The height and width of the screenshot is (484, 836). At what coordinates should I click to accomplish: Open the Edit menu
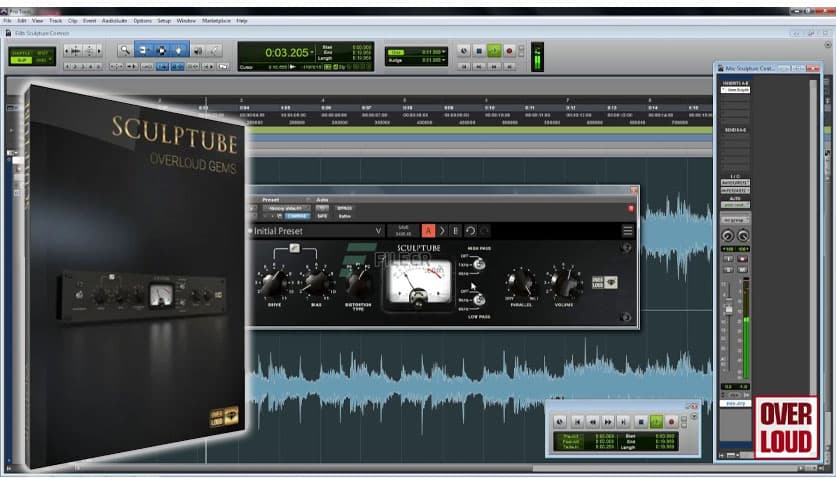22,21
